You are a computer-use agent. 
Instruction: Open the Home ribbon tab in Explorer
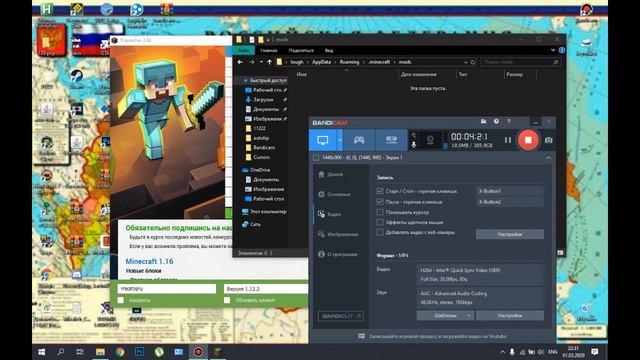click(269, 51)
